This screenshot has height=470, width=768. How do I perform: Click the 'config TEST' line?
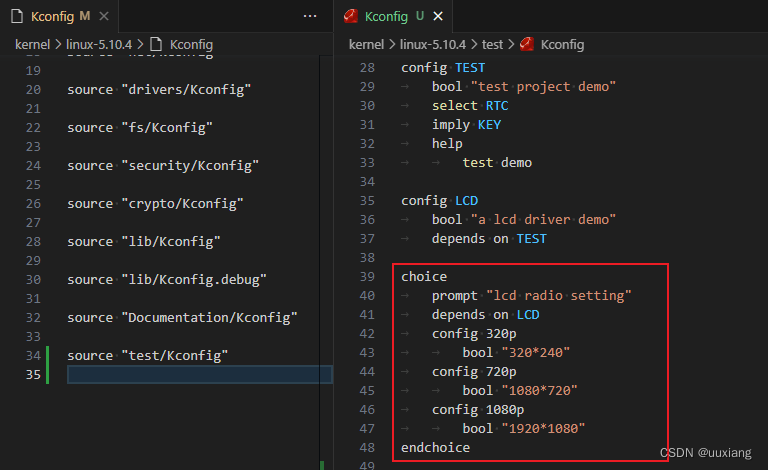pyautogui.click(x=443, y=68)
